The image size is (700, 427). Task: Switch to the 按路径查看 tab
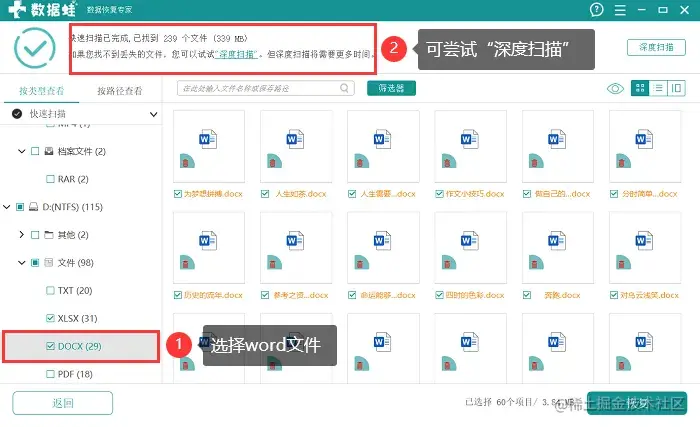tap(120, 91)
